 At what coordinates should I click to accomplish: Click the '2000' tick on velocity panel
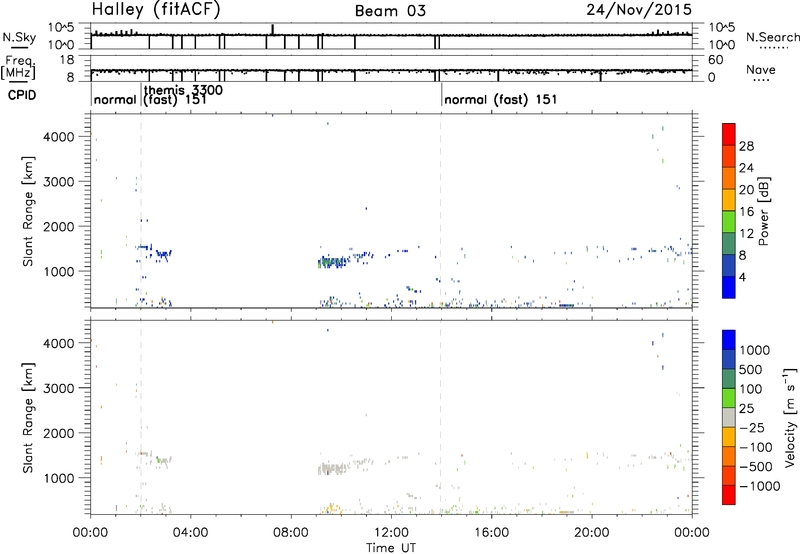tap(58, 433)
